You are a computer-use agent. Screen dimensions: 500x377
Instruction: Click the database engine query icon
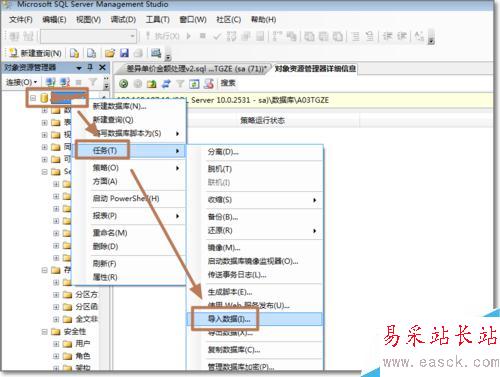[x=75, y=53]
